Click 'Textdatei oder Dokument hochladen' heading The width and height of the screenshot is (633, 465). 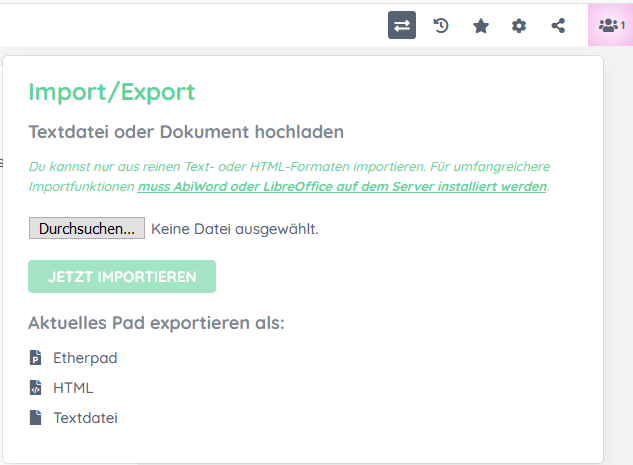coord(186,132)
